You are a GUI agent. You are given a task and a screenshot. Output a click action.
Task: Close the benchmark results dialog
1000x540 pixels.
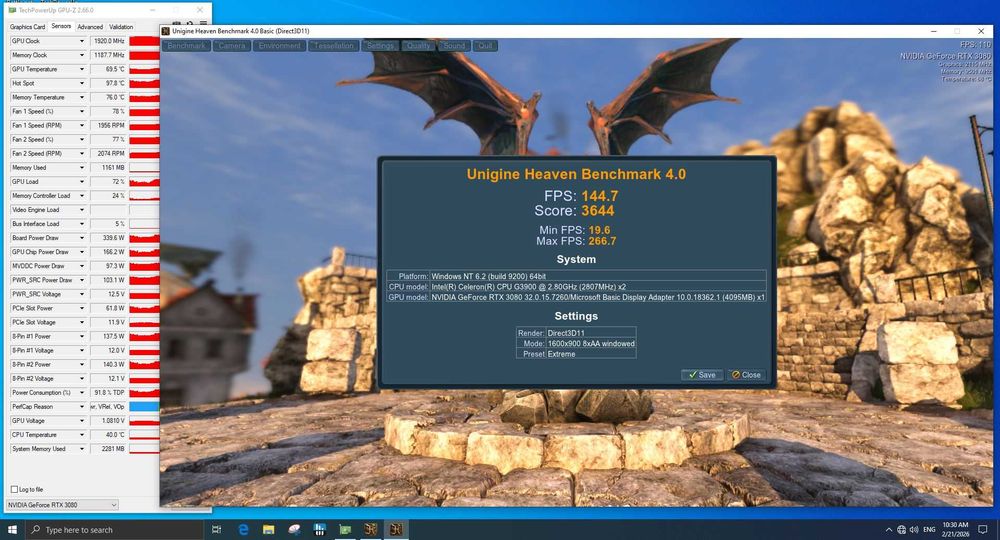point(746,375)
